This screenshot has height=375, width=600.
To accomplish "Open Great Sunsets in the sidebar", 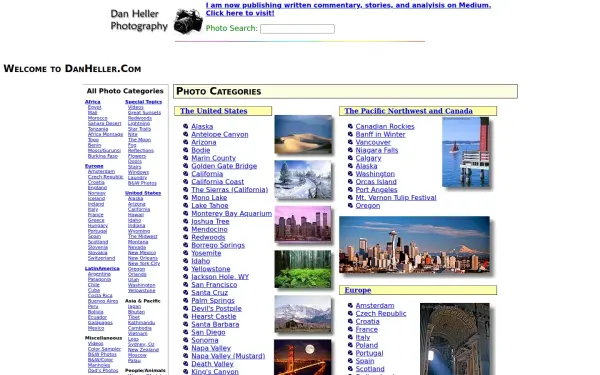I will pyautogui.click(x=145, y=113).
